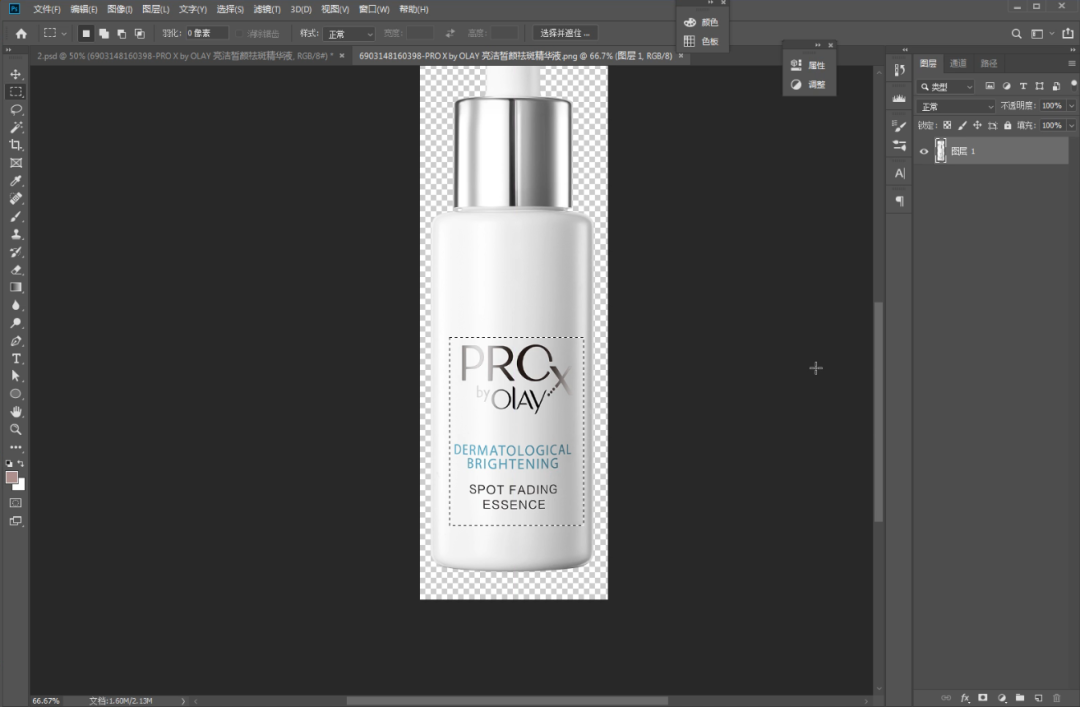Enable pixel layer filter

coord(990,86)
